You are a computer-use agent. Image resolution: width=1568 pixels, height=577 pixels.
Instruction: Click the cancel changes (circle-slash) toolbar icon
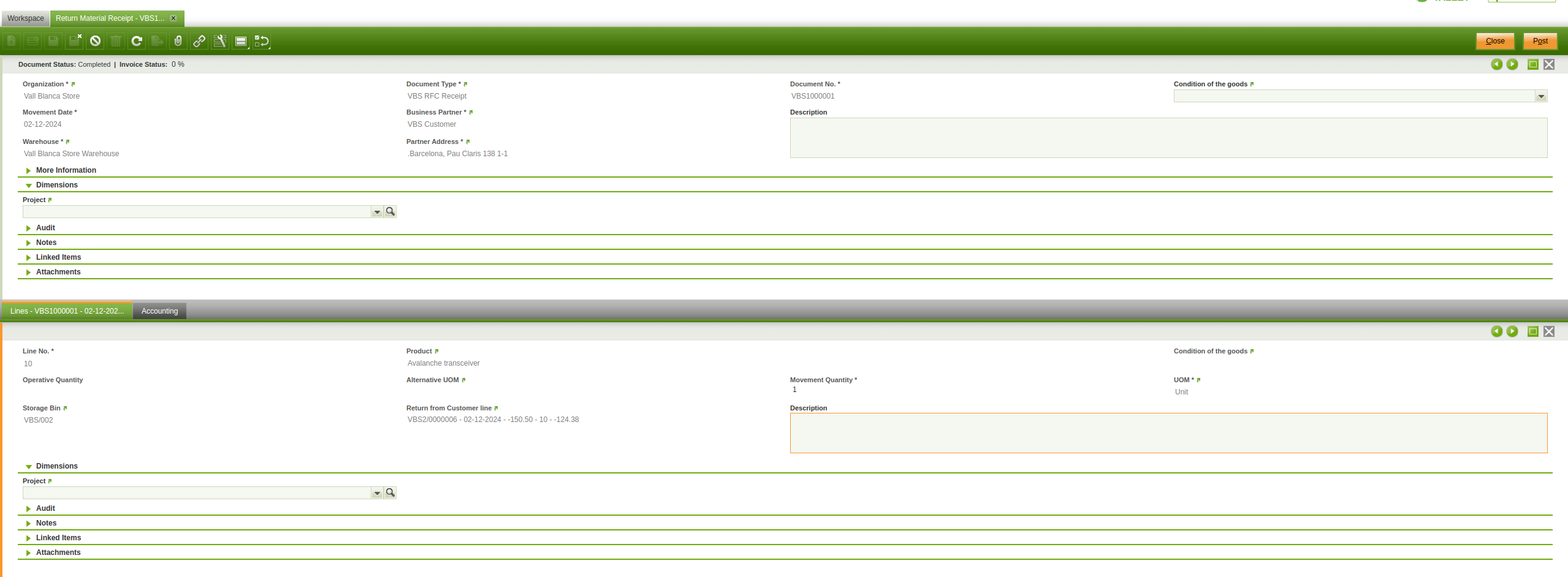click(95, 41)
